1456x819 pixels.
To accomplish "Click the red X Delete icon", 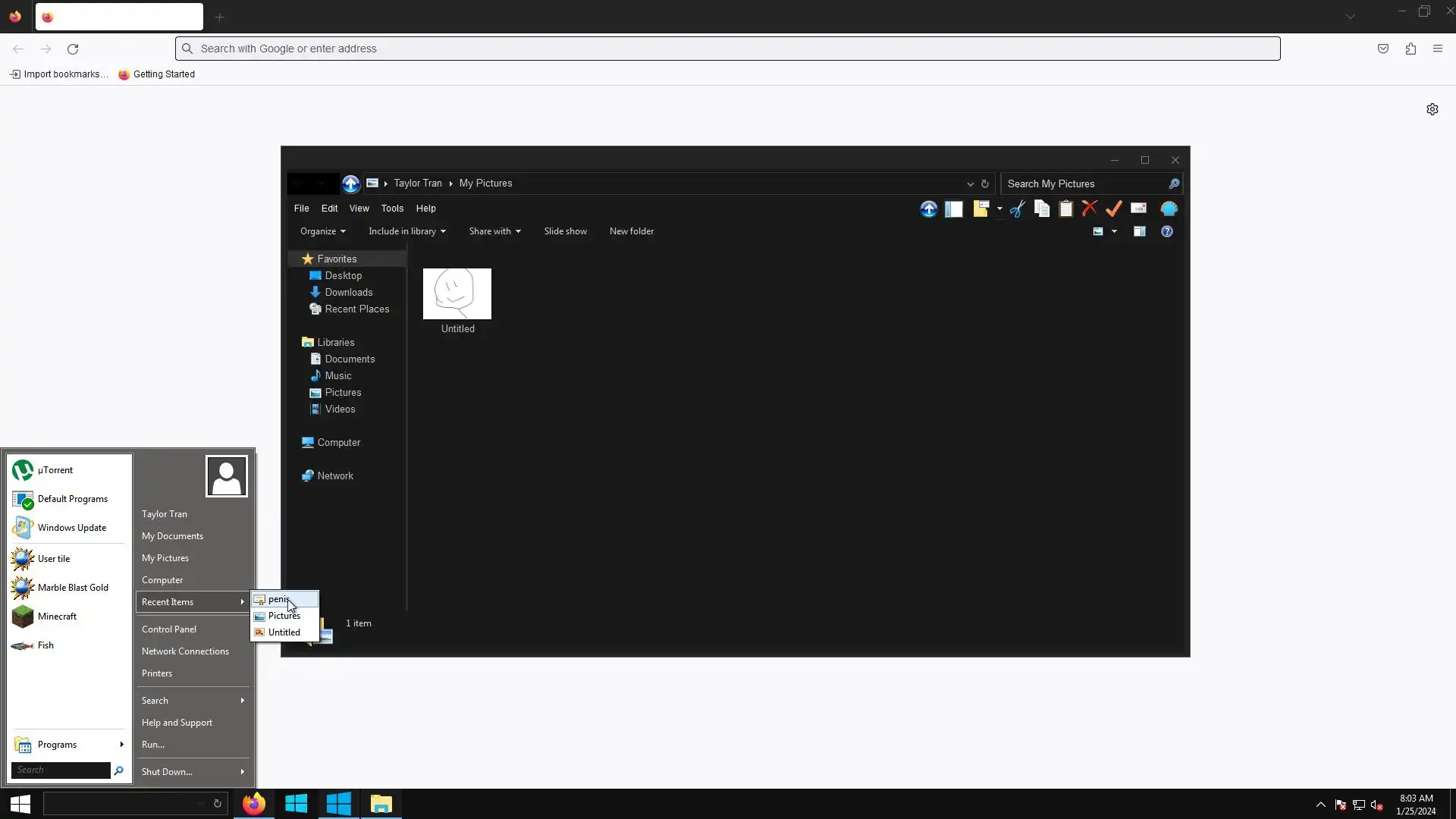I will point(1090,209).
